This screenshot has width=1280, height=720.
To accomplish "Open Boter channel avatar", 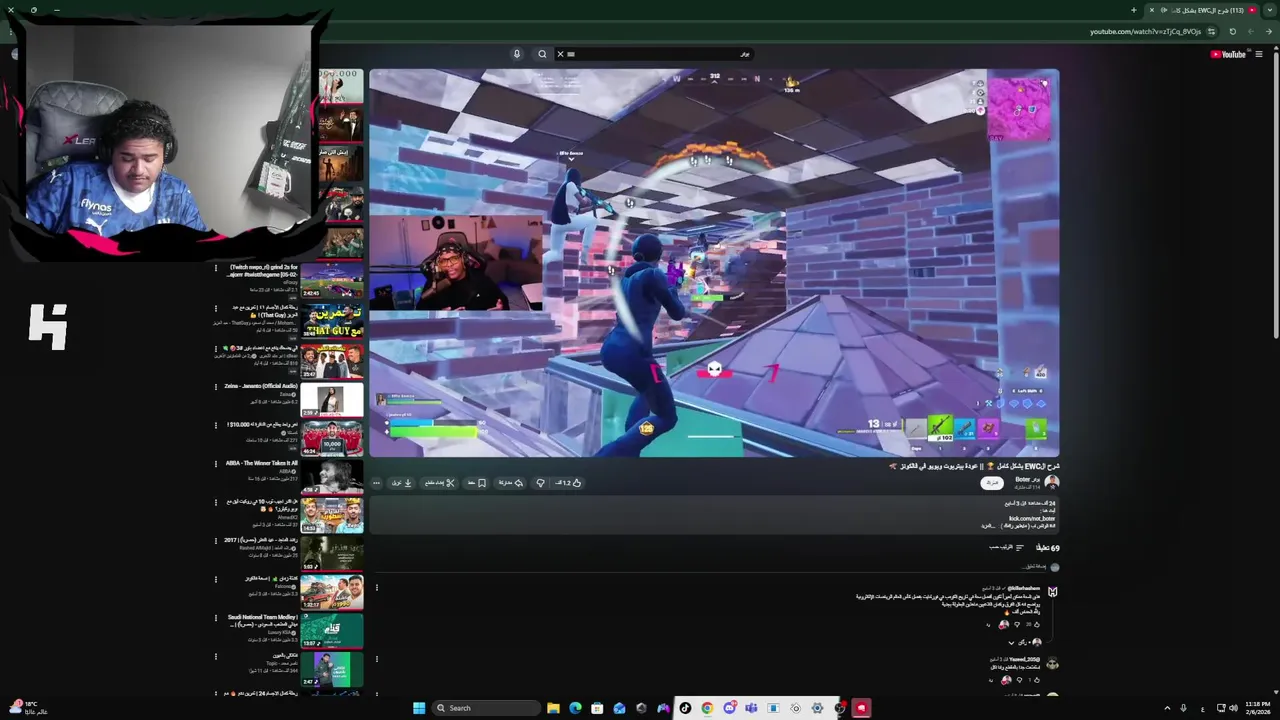I will [1052, 482].
